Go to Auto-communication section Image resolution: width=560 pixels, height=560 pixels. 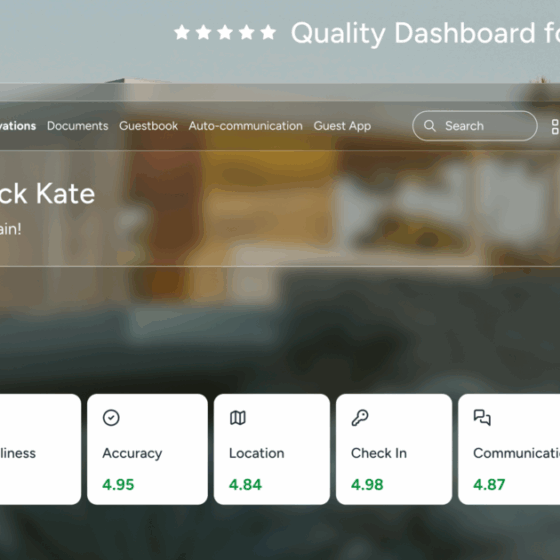click(245, 126)
